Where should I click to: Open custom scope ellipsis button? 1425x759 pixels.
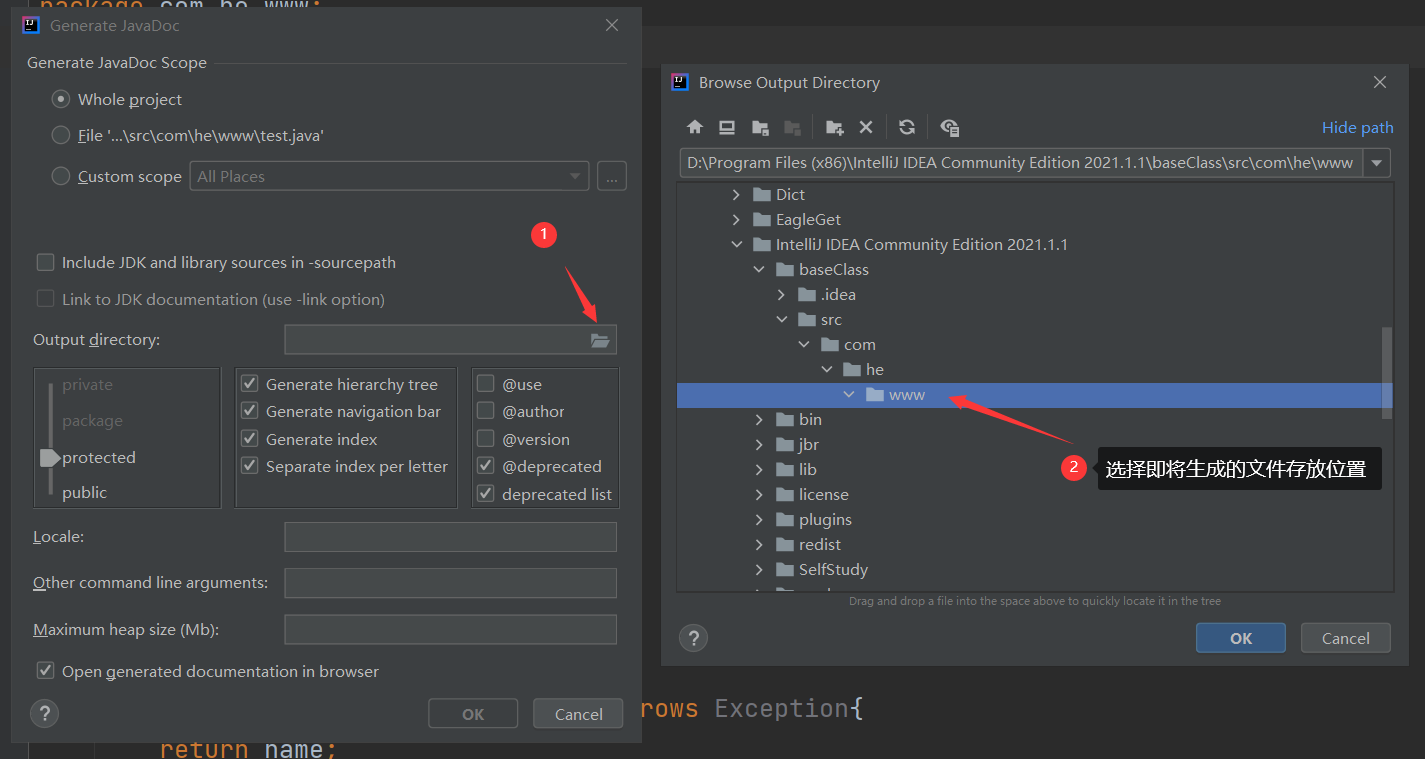(x=612, y=176)
